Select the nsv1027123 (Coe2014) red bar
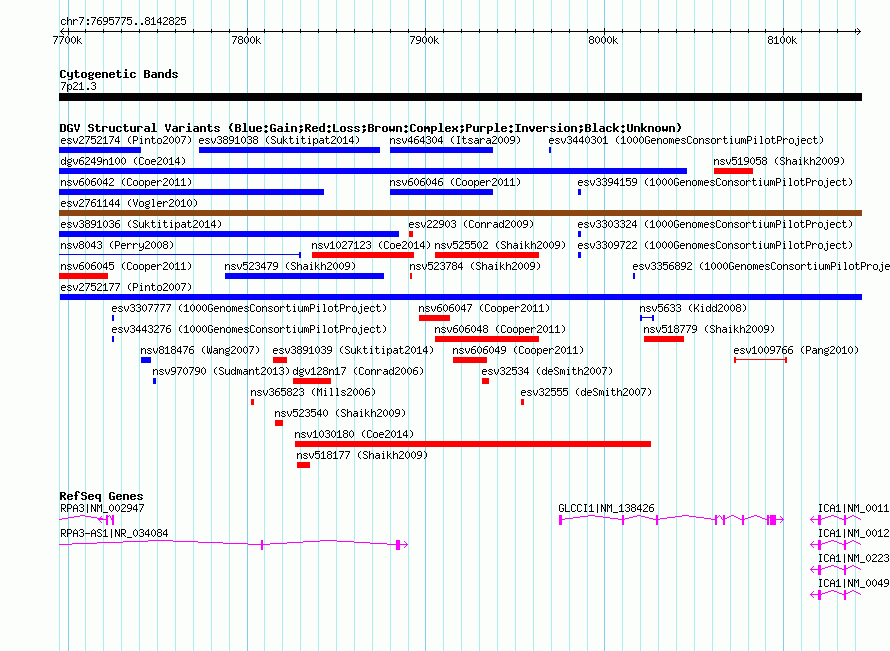890x651 pixels. pos(363,255)
